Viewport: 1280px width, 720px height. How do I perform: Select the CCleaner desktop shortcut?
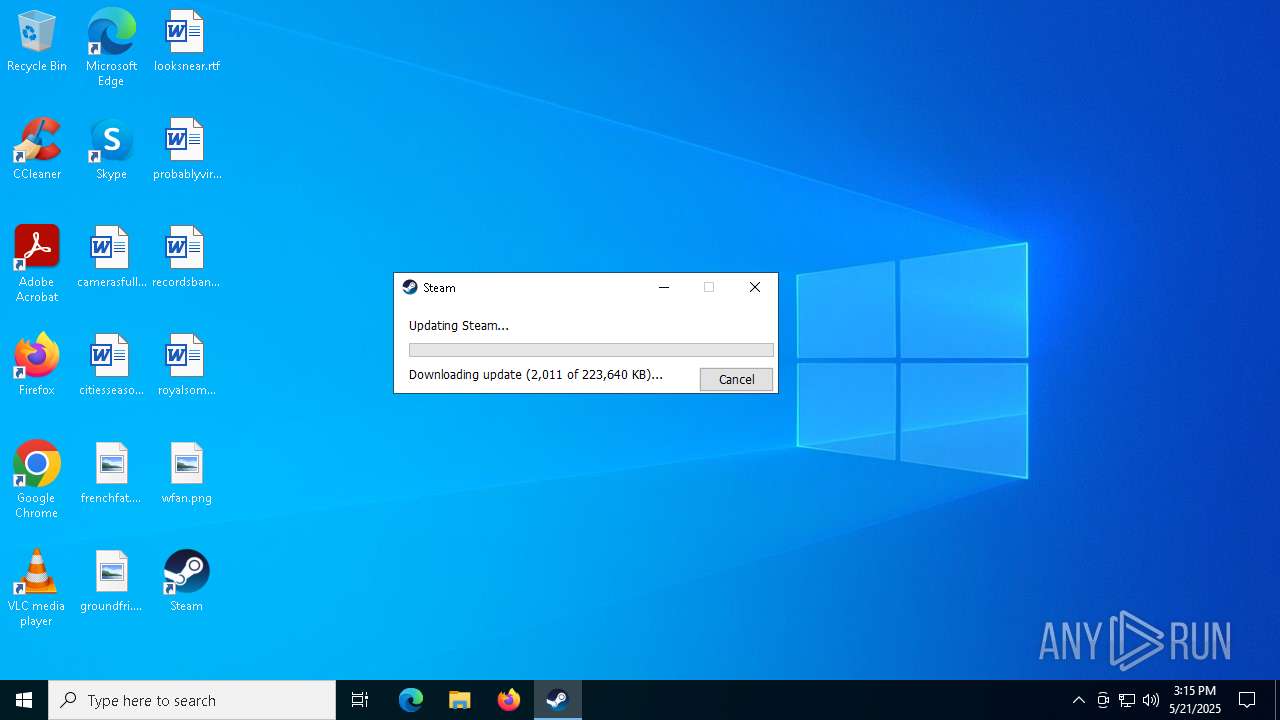(x=37, y=149)
